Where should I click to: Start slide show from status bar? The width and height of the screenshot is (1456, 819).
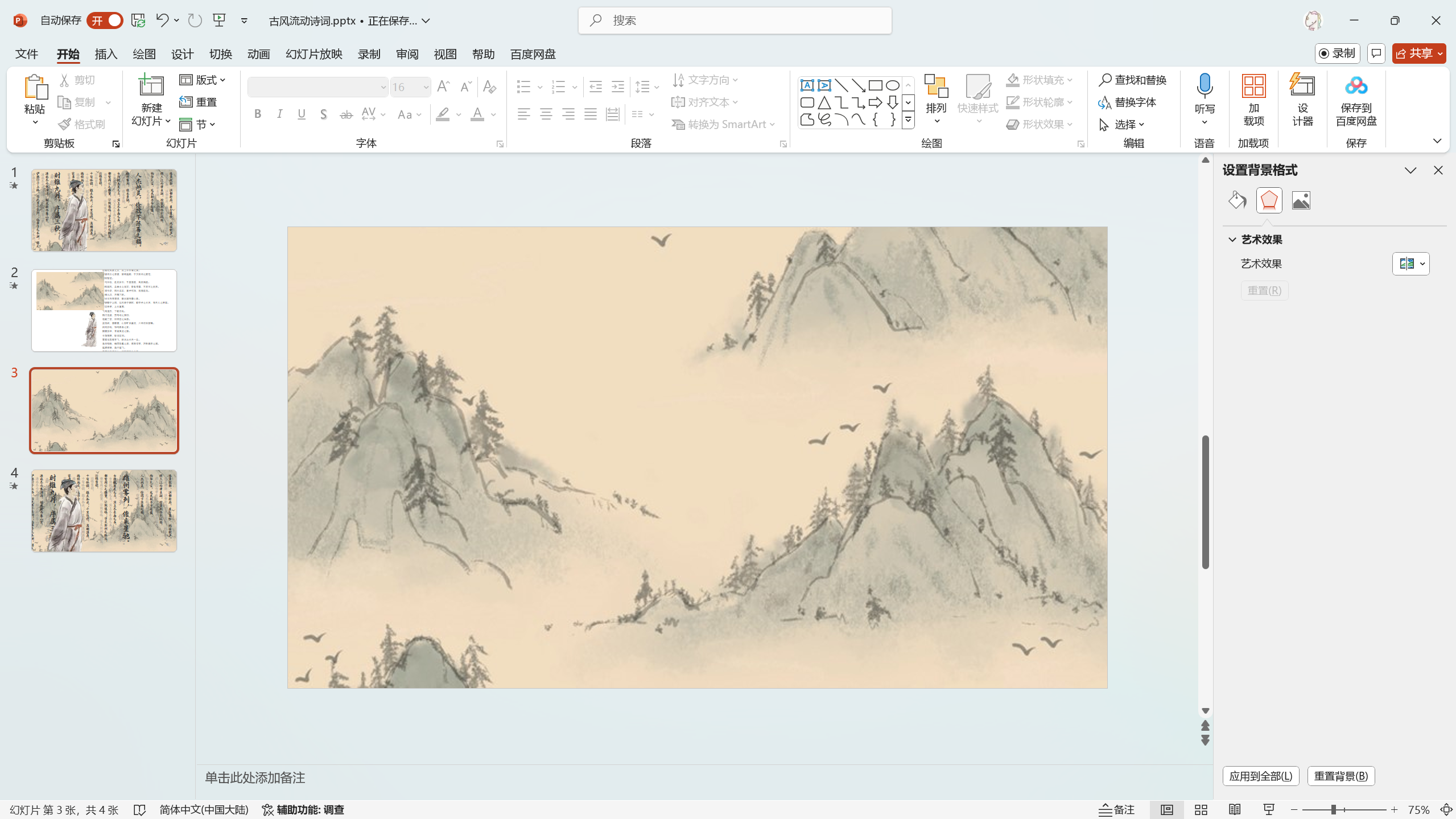pyautogui.click(x=1268, y=809)
